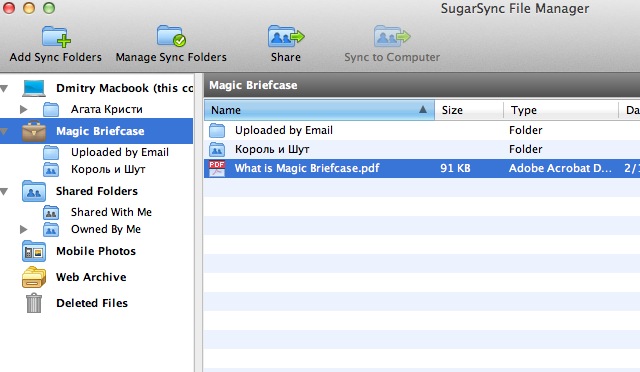Click the Add Sync Folders icon
Viewport: 640px width, 372px height.
tap(56, 36)
